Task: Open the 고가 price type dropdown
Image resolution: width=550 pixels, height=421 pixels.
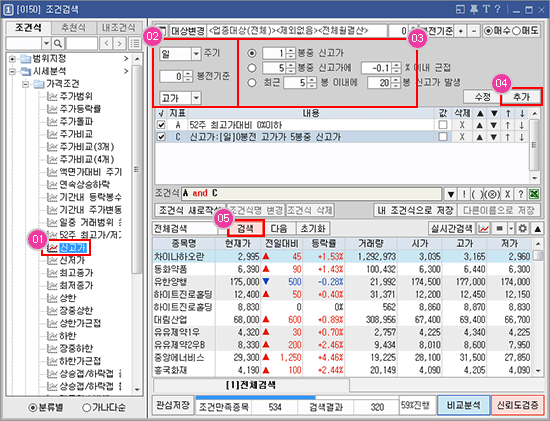Action: 196,98
